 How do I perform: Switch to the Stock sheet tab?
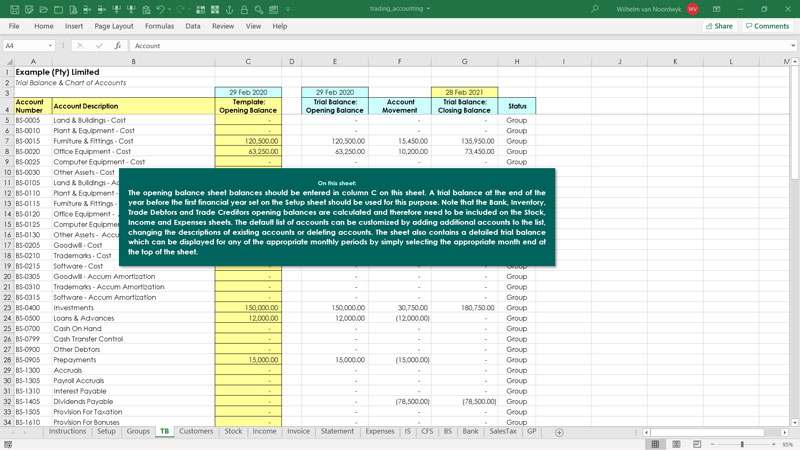(x=233, y=432)
